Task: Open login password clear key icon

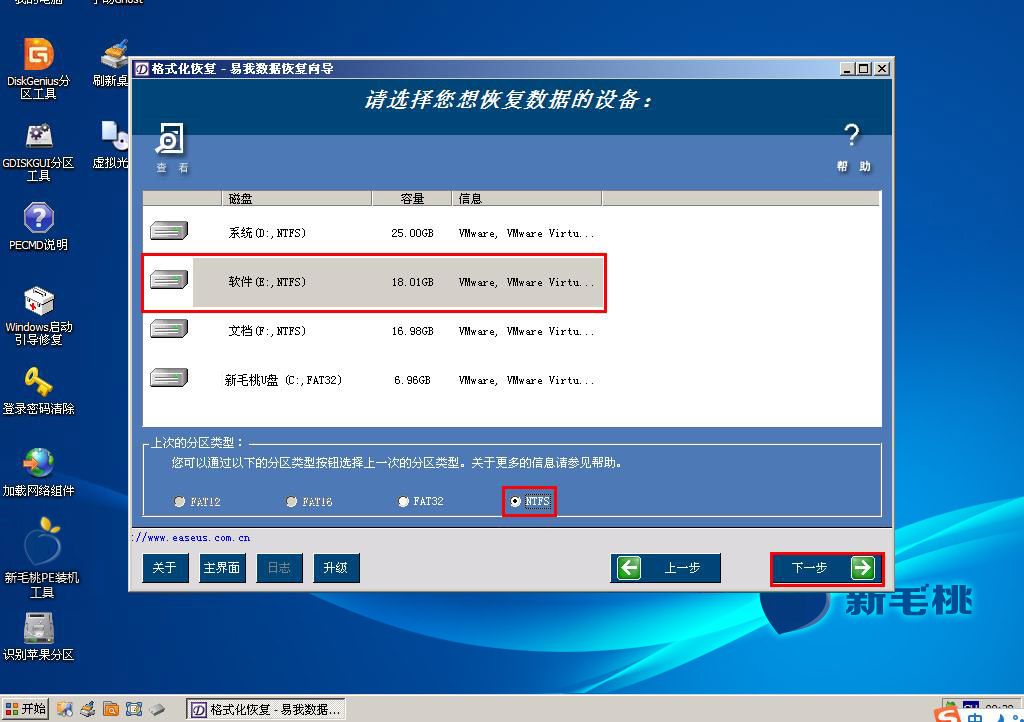Action: (x=39, y=391)
